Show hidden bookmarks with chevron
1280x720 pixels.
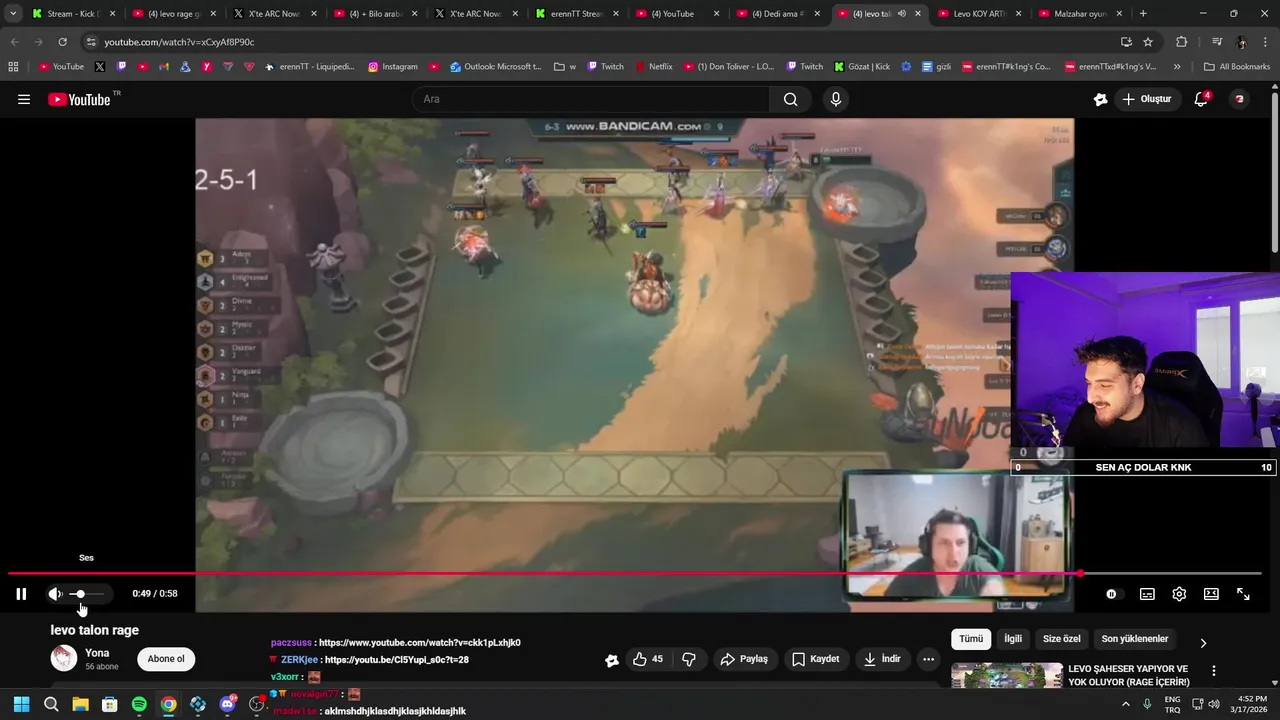pyautogui.click(x=1177, y=67)
